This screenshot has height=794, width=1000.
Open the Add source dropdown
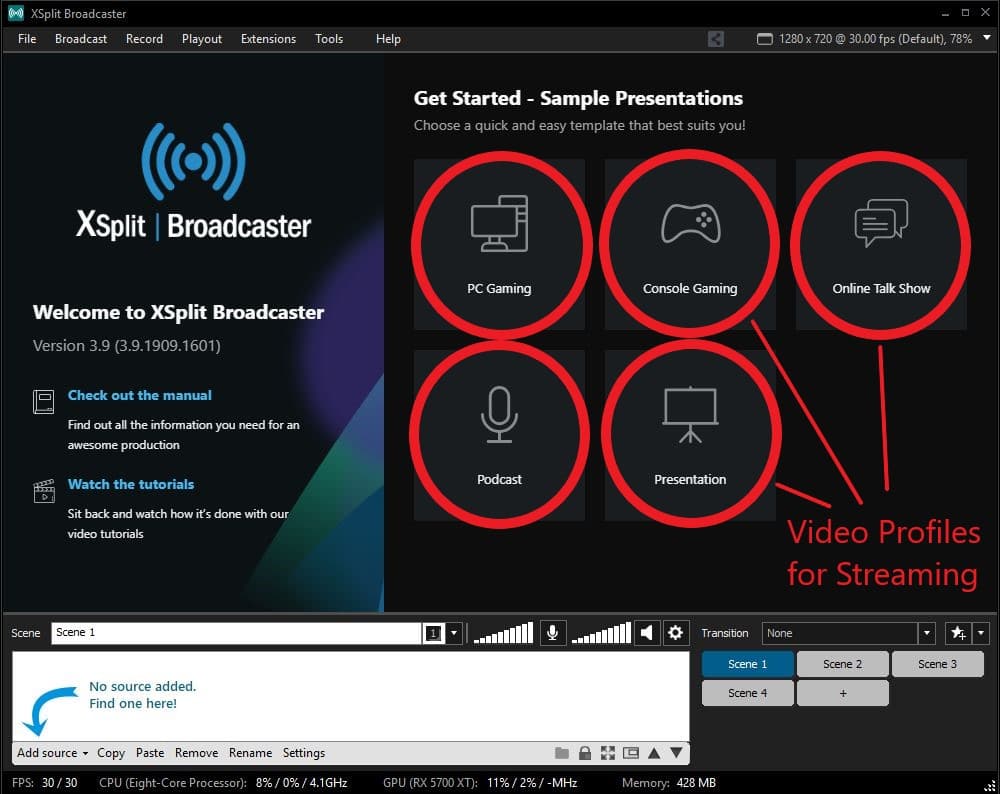52,753
